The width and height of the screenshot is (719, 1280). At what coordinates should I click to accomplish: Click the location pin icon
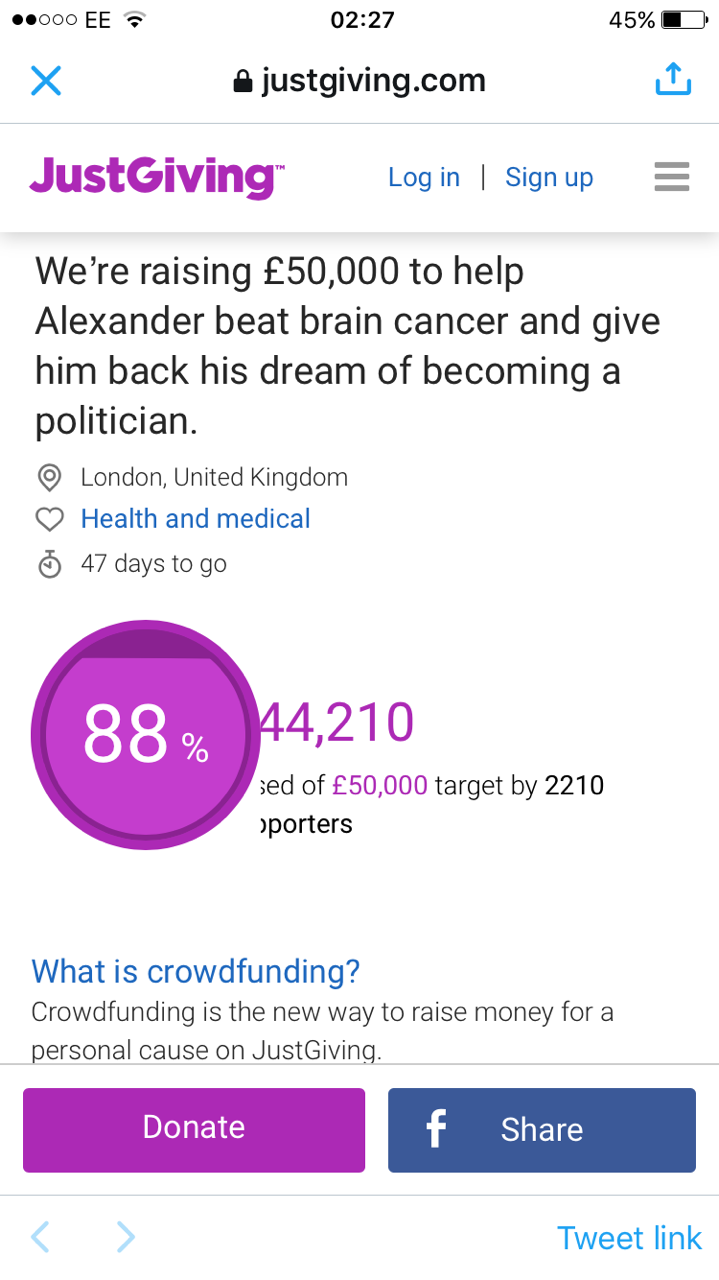tap(49, 478)
